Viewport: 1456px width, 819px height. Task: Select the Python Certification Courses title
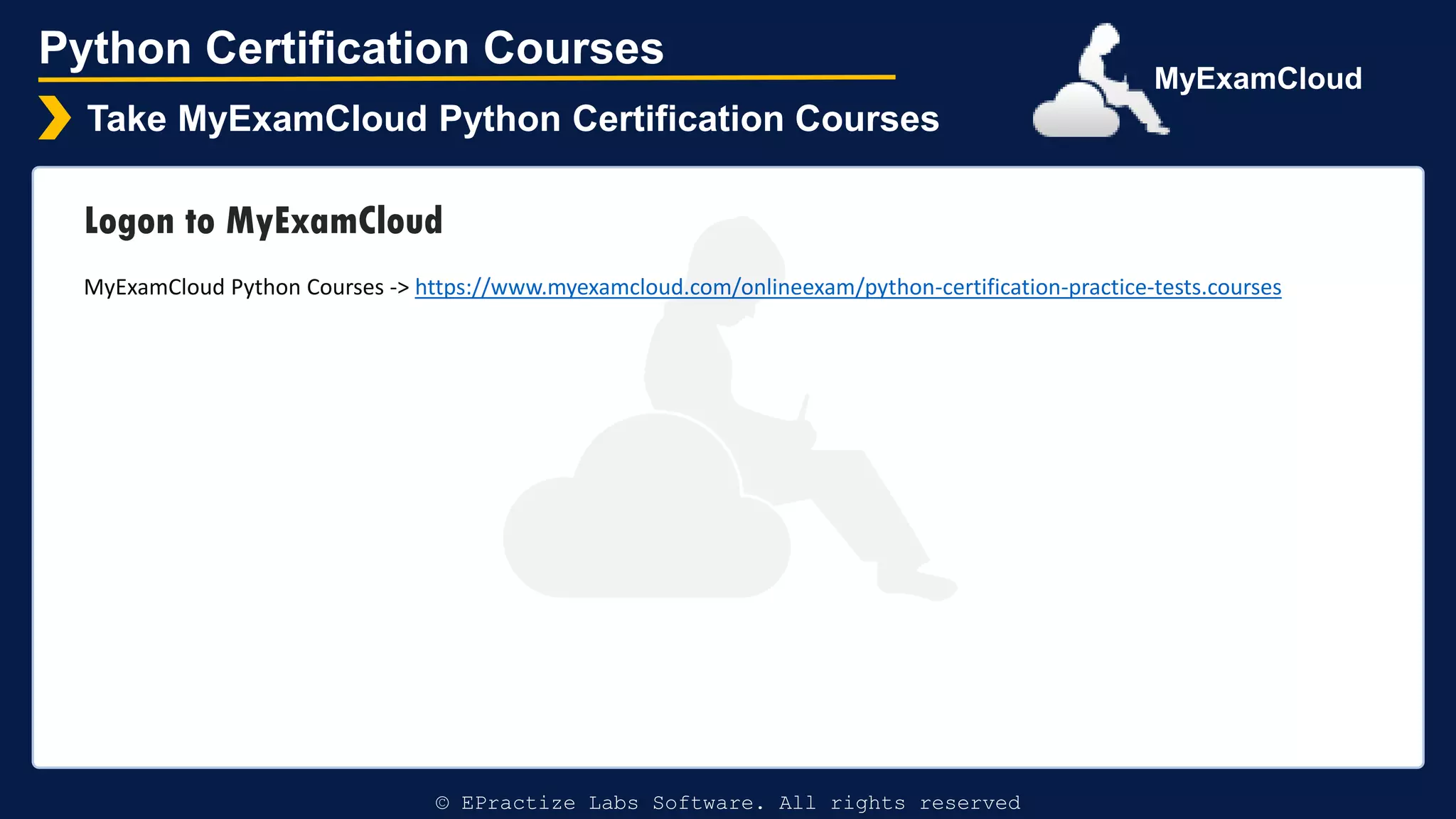[351, 48]
